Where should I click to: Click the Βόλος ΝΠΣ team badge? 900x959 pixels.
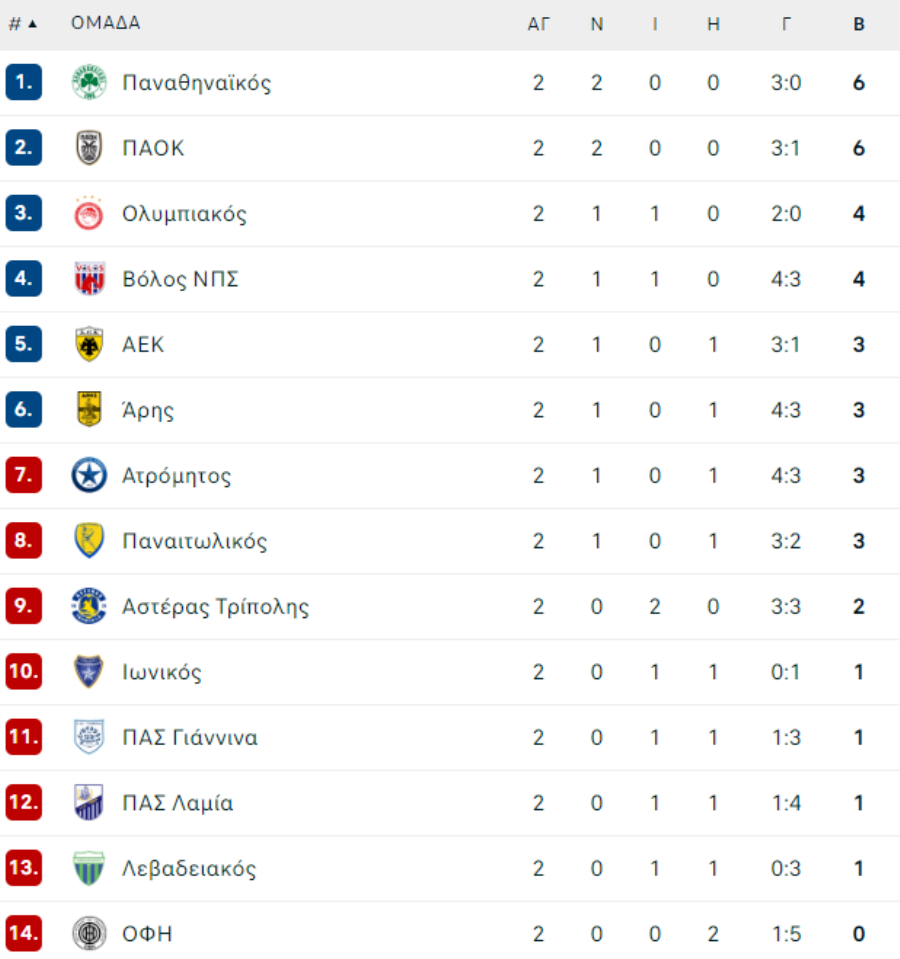89,278
